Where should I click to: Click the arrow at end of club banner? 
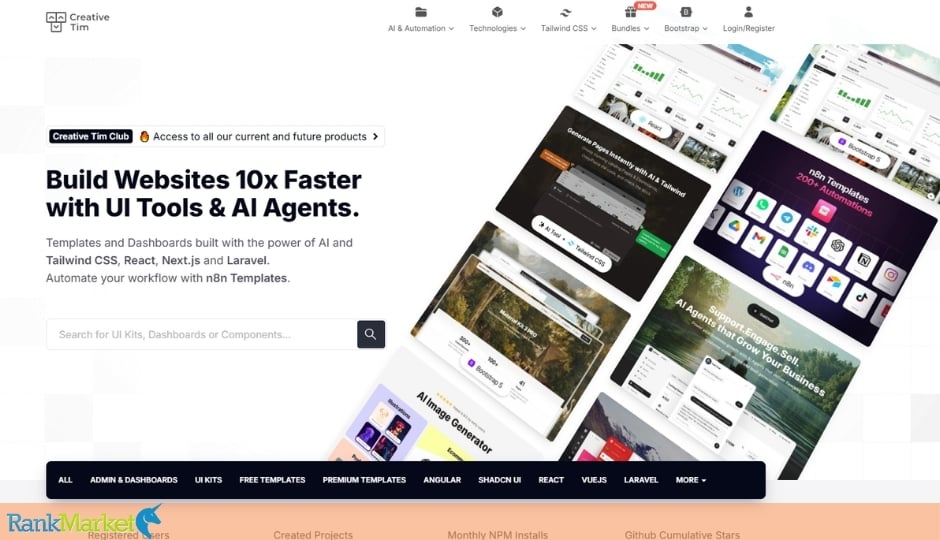[375, 137]
